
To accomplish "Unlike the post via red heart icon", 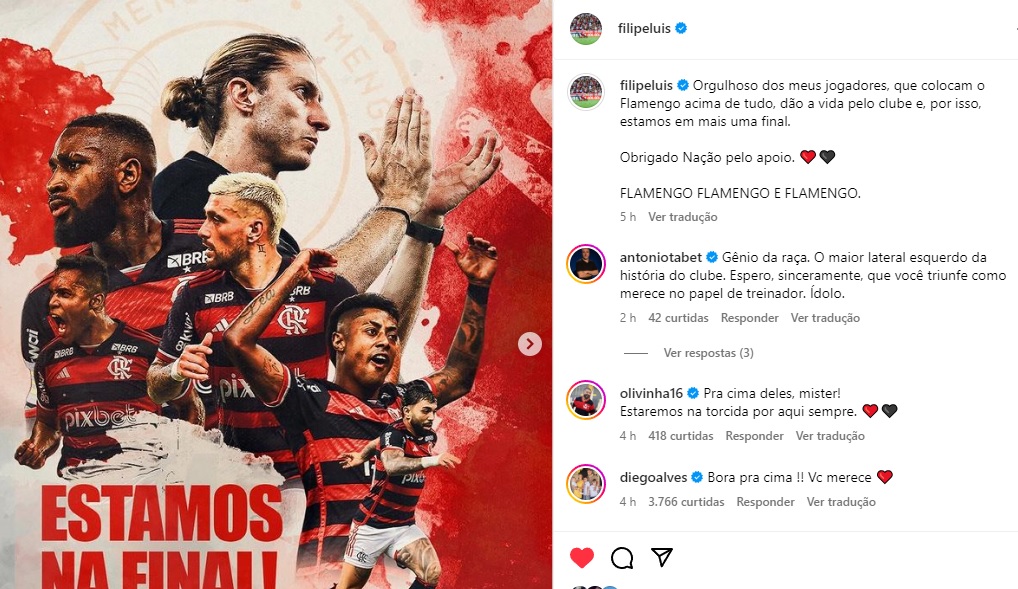I will (x=582, y=557).
